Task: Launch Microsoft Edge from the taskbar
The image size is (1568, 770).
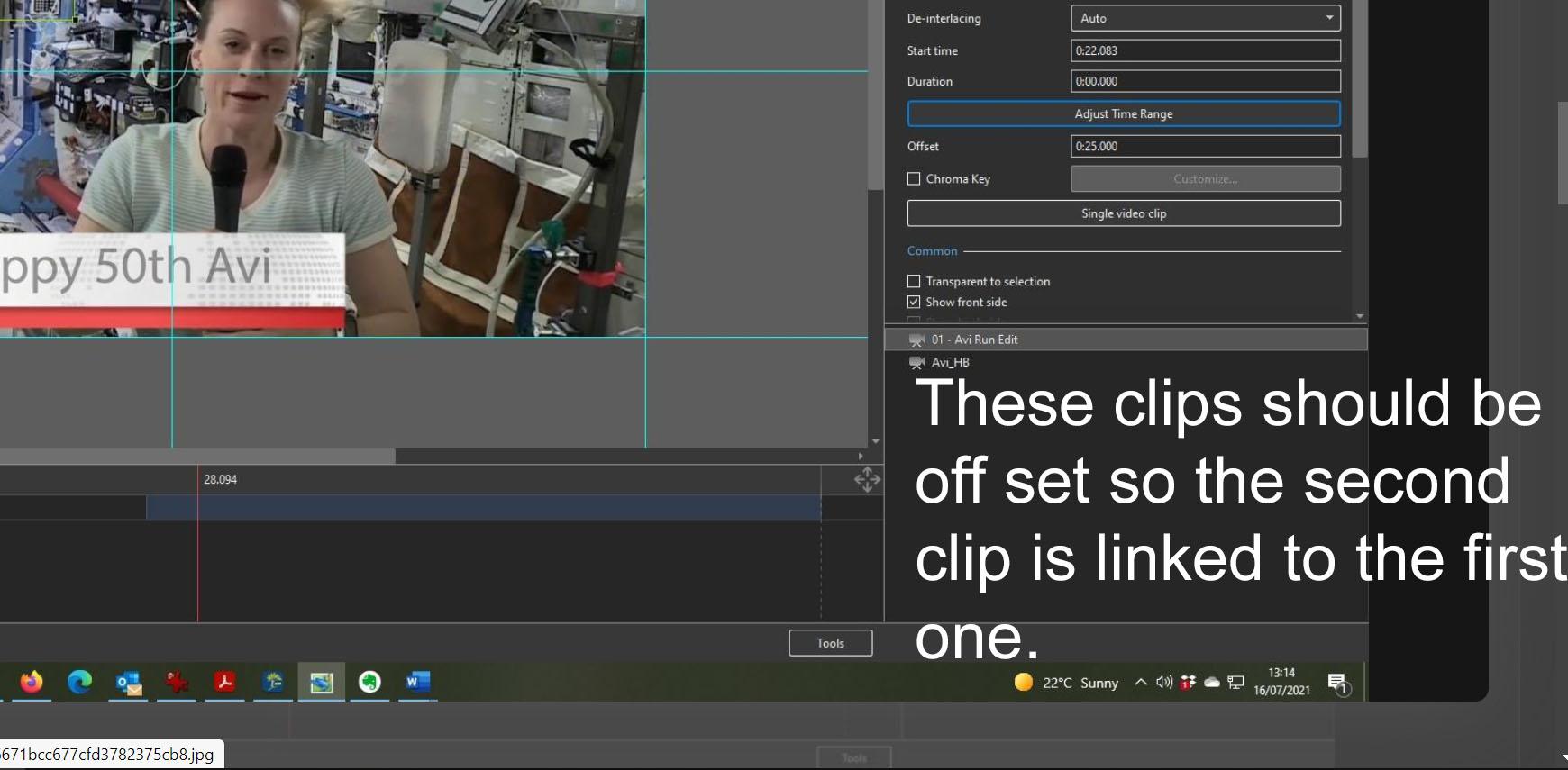Action: (80, 683)
